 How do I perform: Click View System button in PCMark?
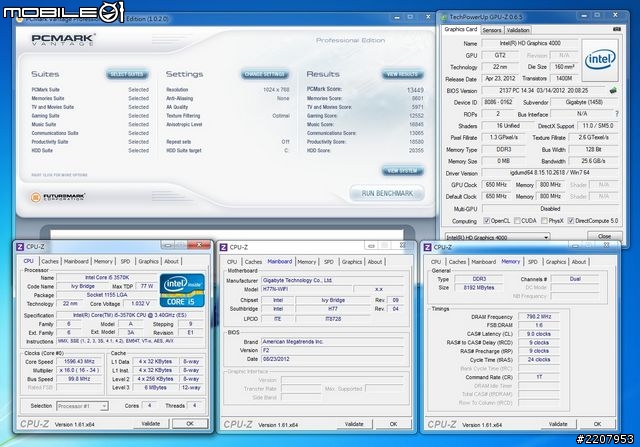click(x=402, y=171)
